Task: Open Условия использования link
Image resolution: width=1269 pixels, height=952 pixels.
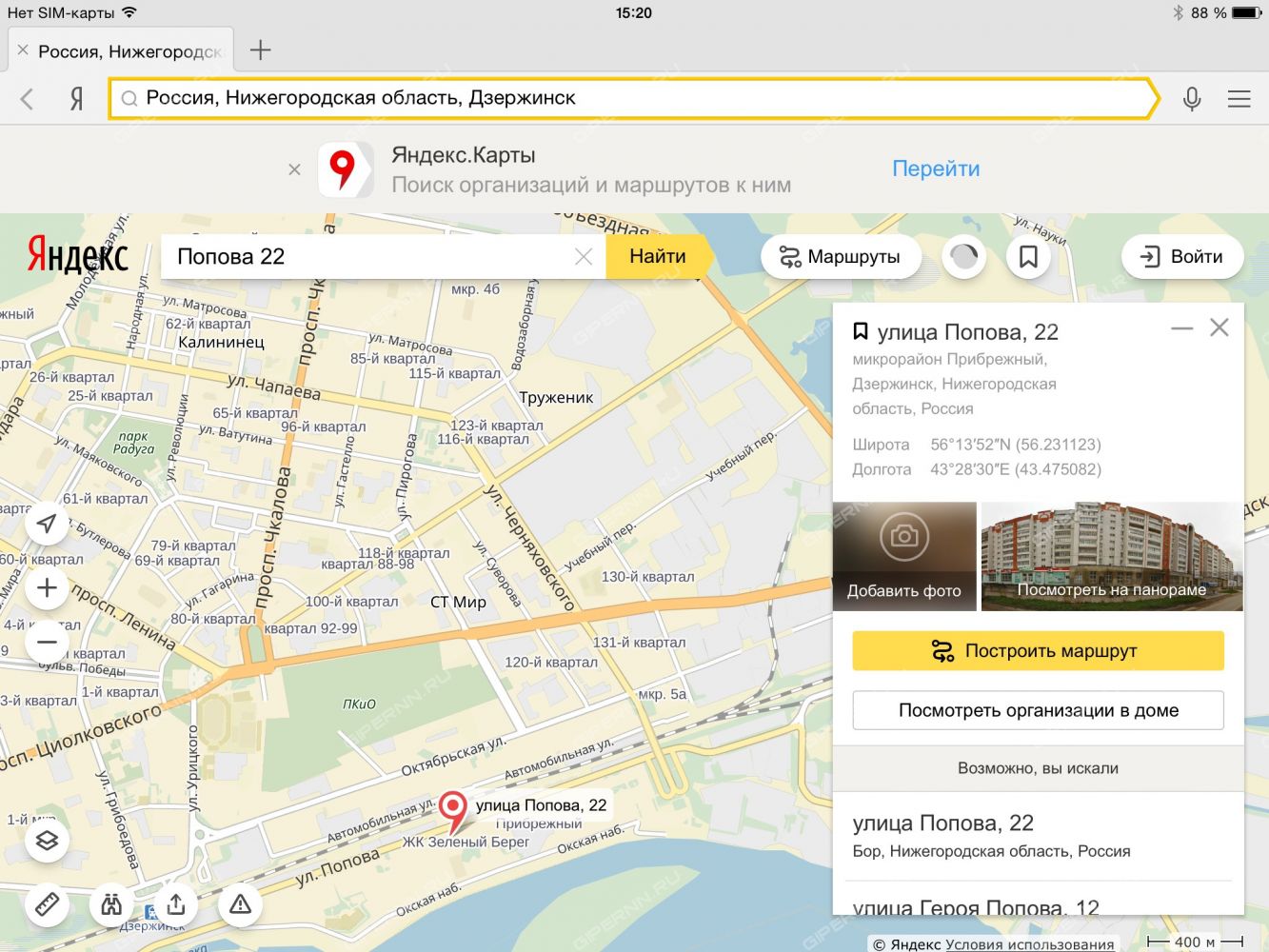Action: click(x=1029, y=943)
